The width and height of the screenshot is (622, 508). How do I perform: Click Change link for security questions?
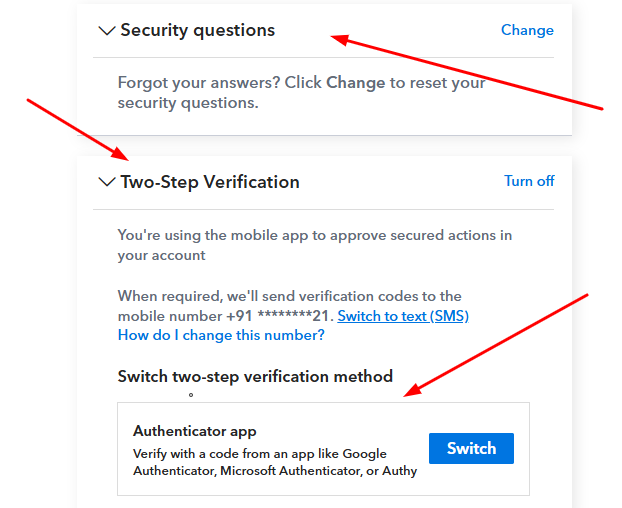coord(527,30)
